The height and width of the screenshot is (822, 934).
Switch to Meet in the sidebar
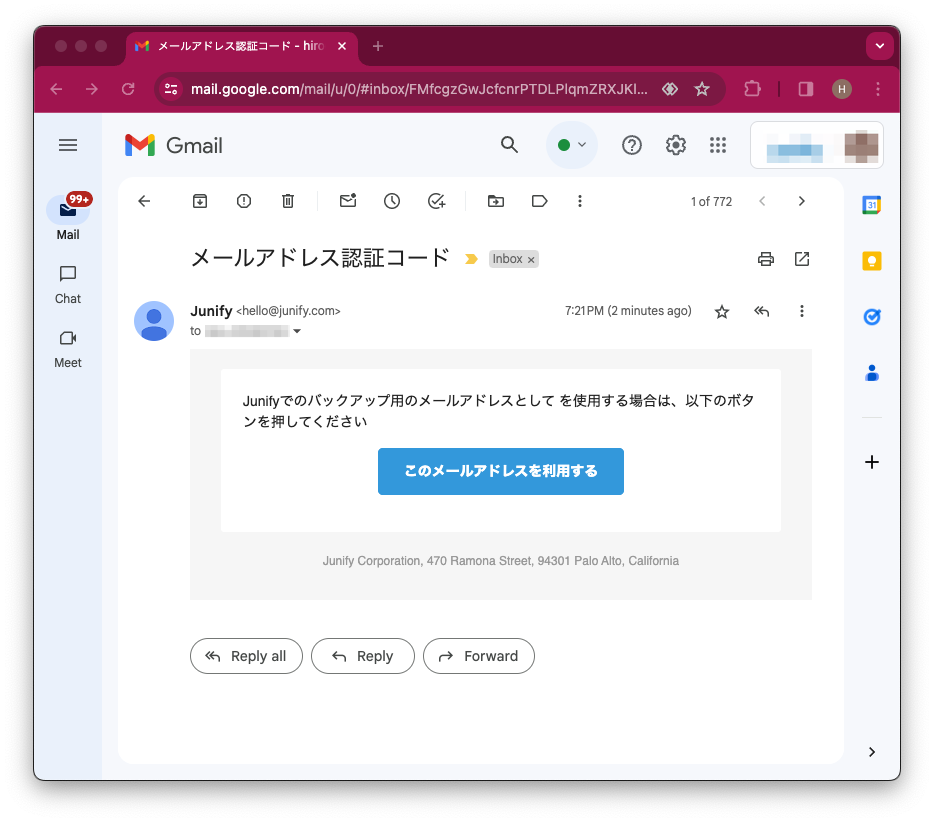[x=68, y=348]
